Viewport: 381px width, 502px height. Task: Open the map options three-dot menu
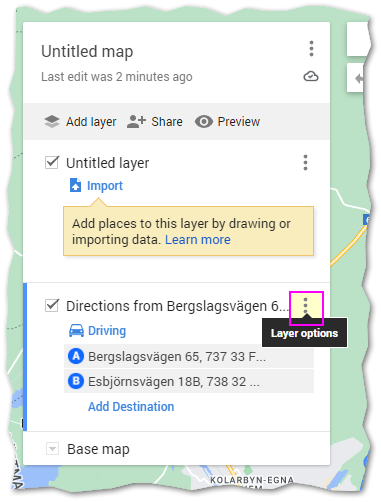click(311, 49)
